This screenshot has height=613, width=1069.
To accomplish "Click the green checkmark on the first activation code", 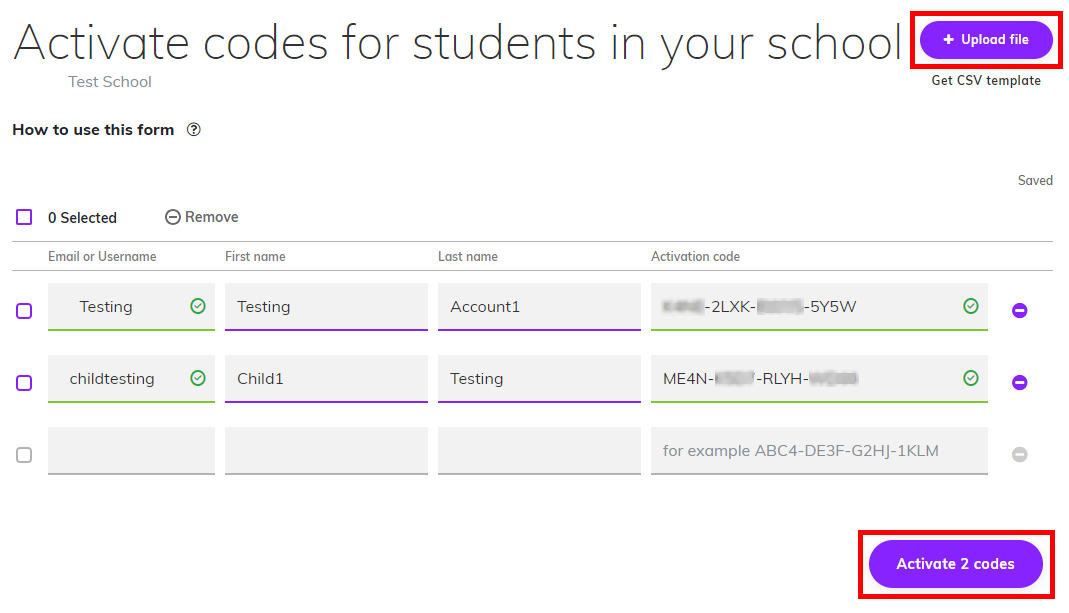I will [x=969, y=306].
